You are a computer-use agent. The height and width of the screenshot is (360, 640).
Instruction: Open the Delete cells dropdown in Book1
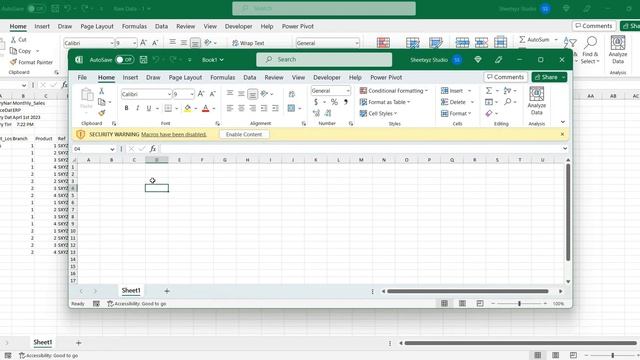tap(472, 102)
